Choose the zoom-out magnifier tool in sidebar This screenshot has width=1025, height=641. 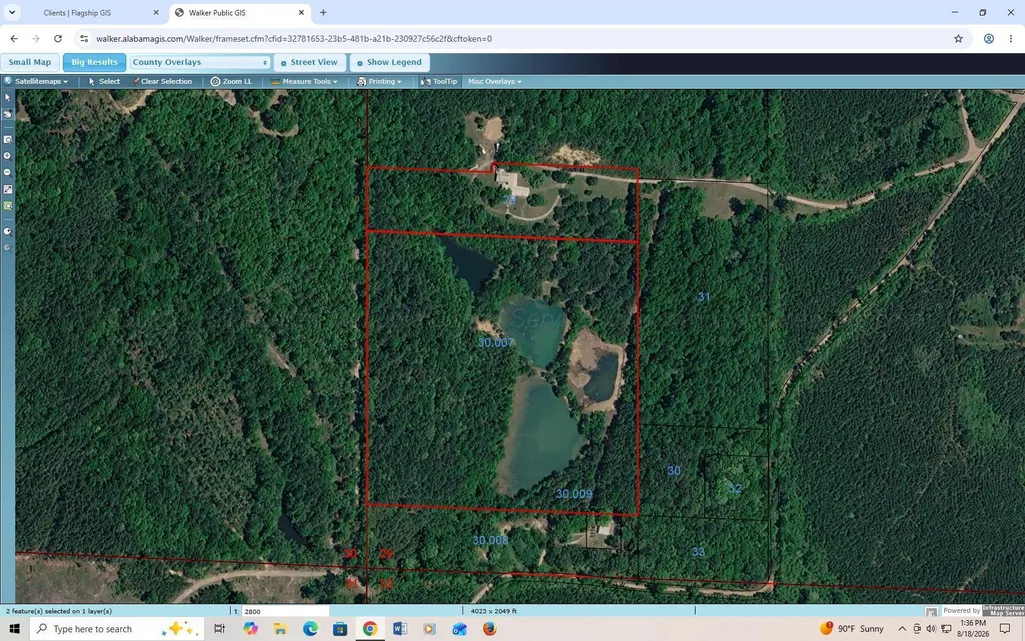7,173
